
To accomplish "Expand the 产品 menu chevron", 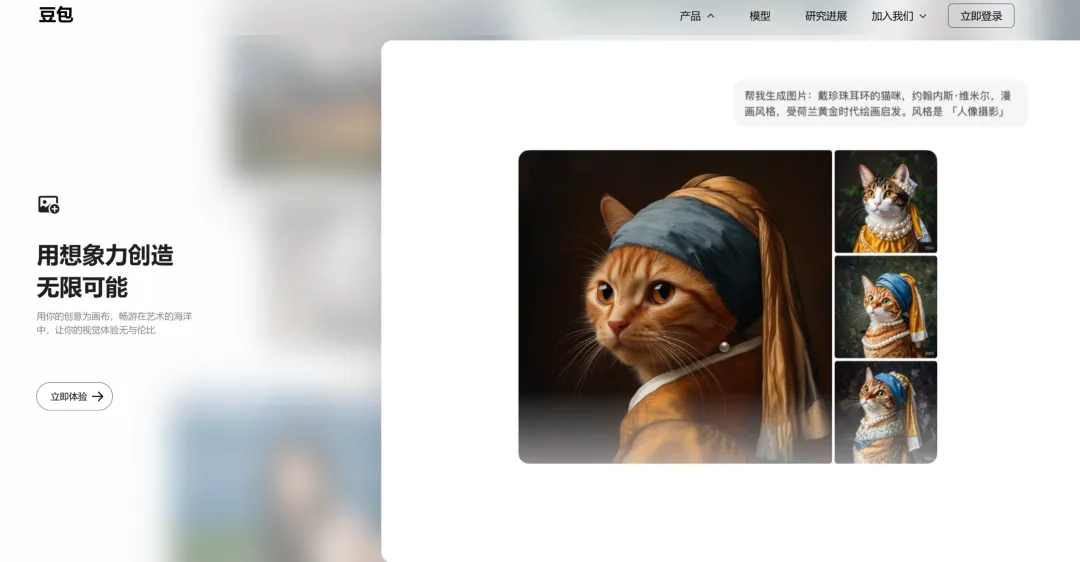I will 711,16.
